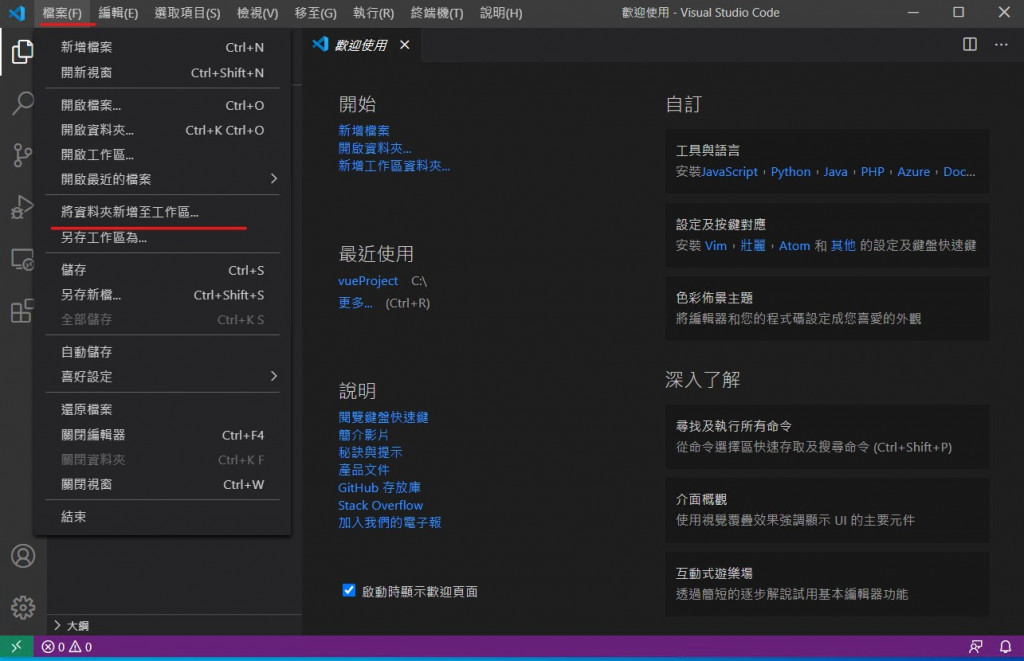Click errors and warnings status indicator
Screen dimensions: 1024x661
[x=67, y=647]
